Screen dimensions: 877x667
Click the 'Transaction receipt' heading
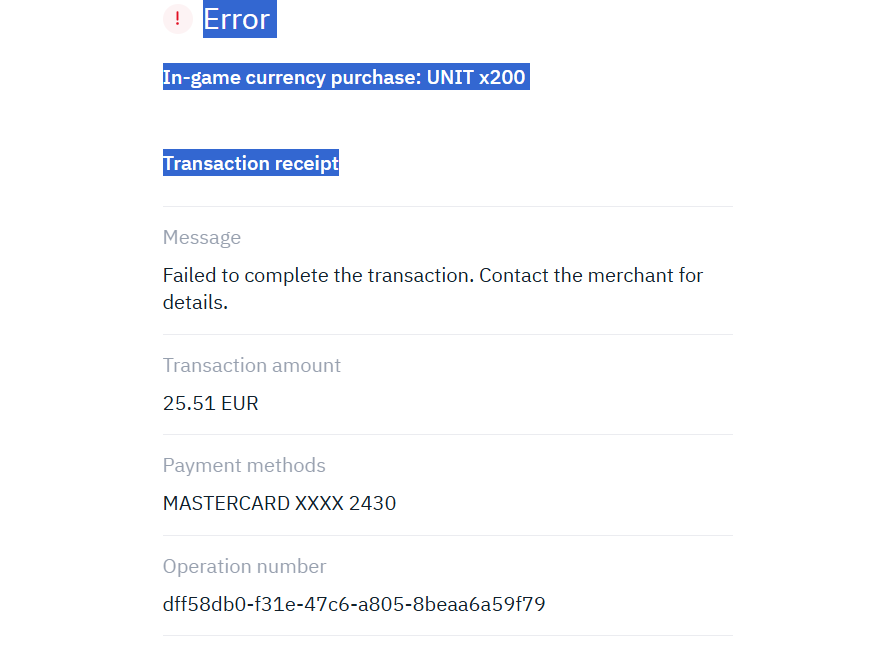250,163
